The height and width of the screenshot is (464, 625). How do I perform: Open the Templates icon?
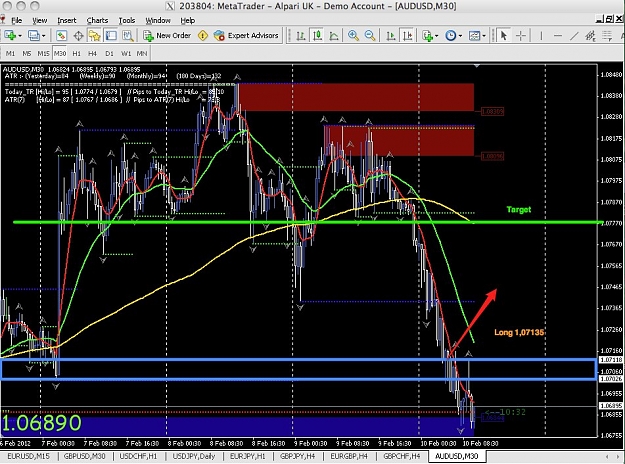[x=474, y=36]
